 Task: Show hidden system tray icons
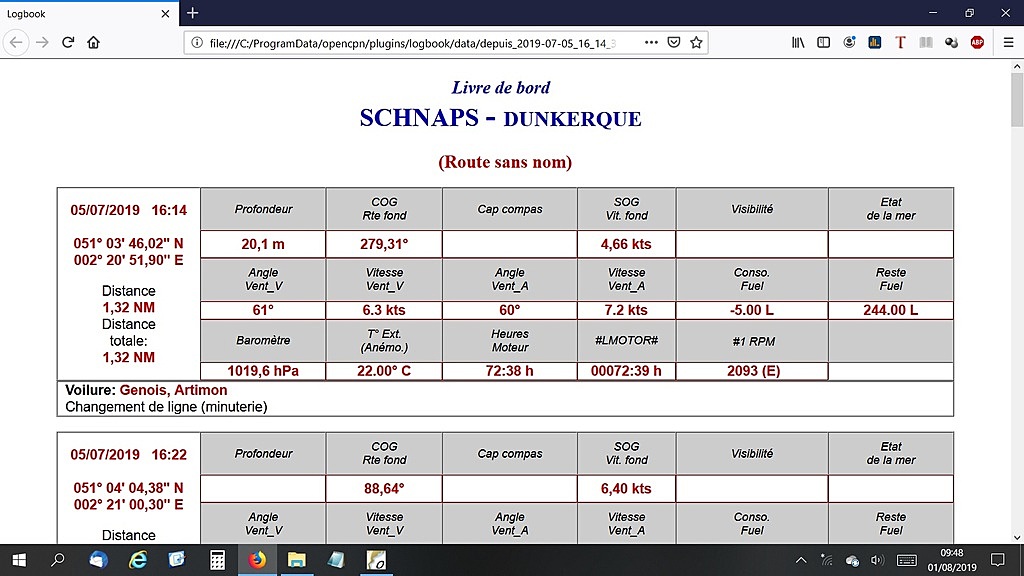[x=801, y=560]
